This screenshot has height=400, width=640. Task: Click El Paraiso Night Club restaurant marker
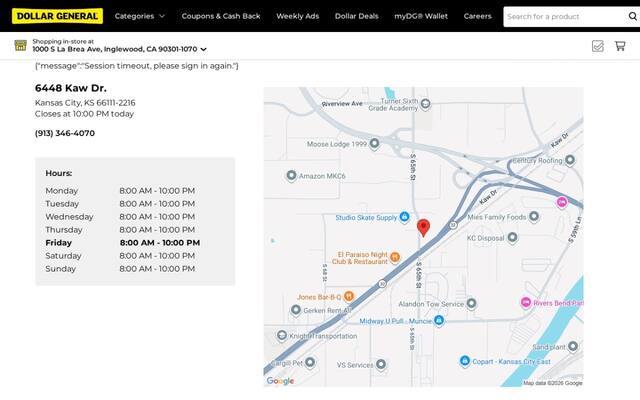(x=395, y=257)
